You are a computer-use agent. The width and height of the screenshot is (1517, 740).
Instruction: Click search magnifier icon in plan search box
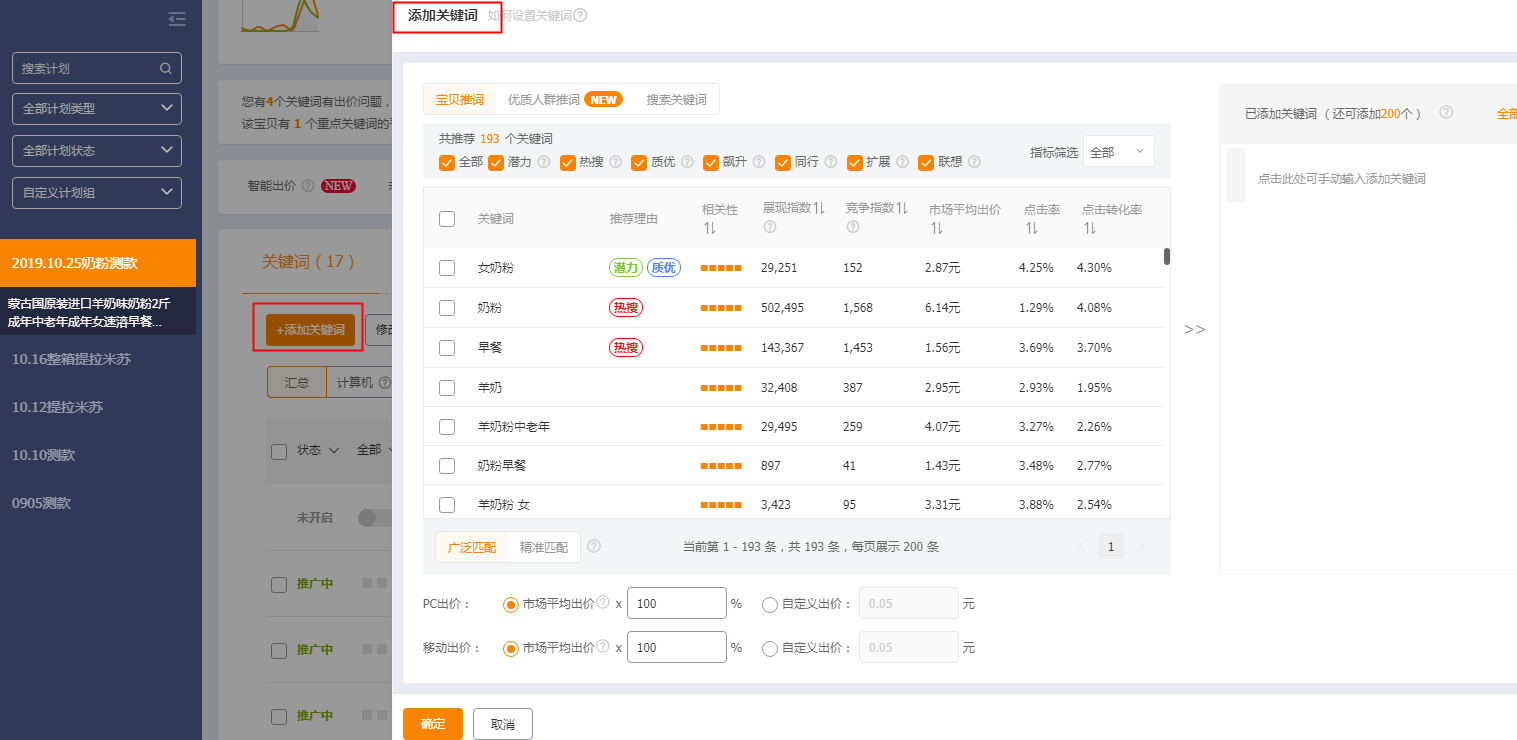pyautogui.click(x=166, y=69)
